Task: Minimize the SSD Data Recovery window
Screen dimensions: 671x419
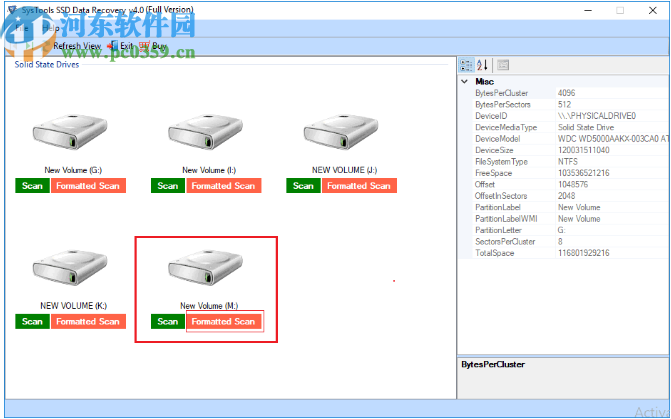Action: tap(588, 10)
